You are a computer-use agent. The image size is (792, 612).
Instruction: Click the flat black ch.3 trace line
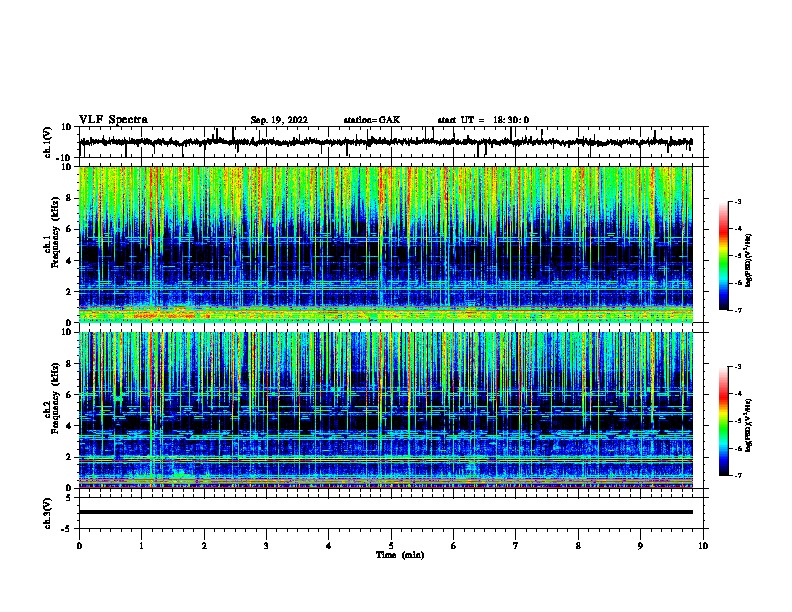click(x=386, y=512)
